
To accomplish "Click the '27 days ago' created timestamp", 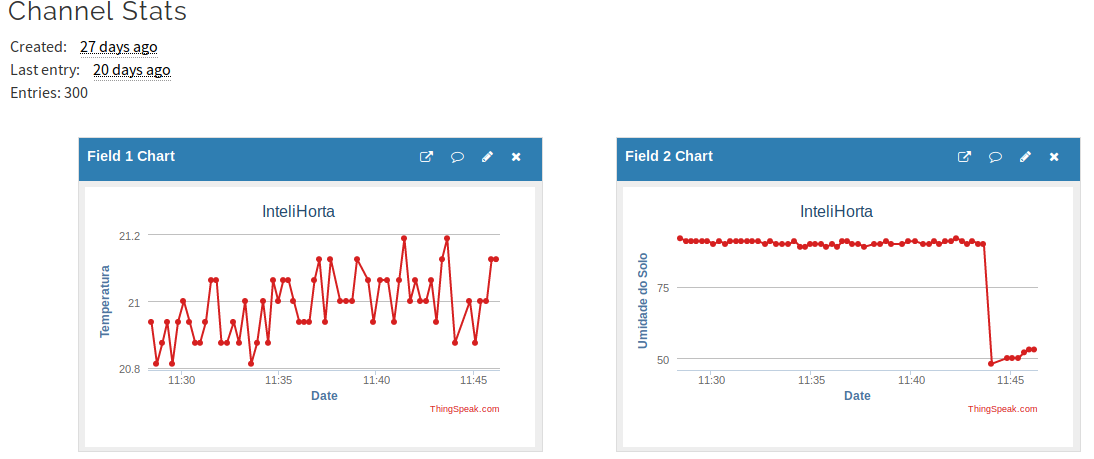I will [x=118, y=47].
